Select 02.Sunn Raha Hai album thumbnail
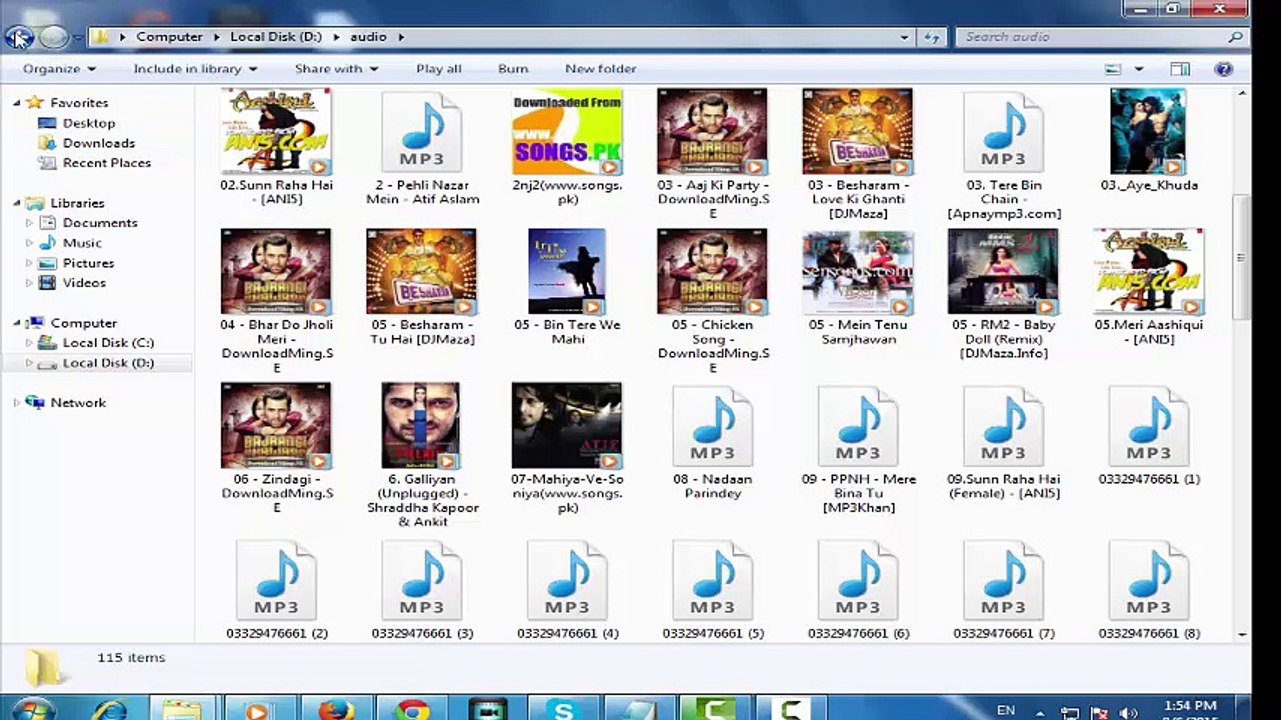The height and width of the screenshot is (720, 1281). pos(276,132)
